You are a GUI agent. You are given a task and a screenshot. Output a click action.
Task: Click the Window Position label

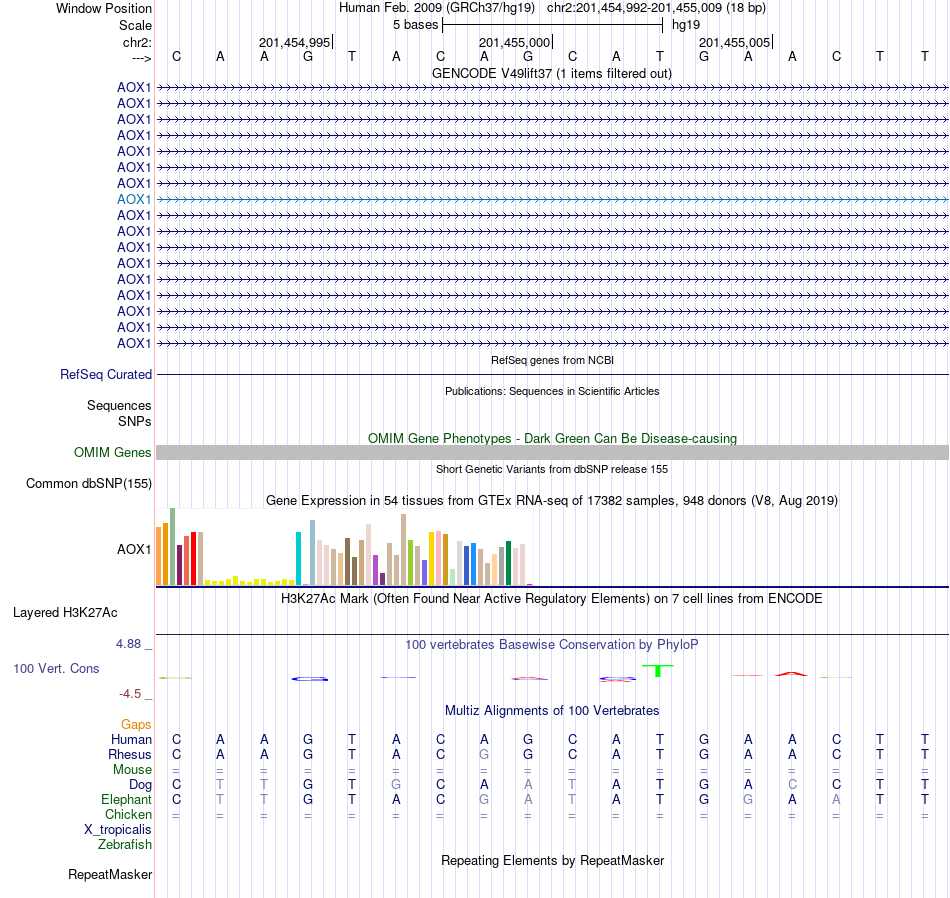tap(104, 8)
